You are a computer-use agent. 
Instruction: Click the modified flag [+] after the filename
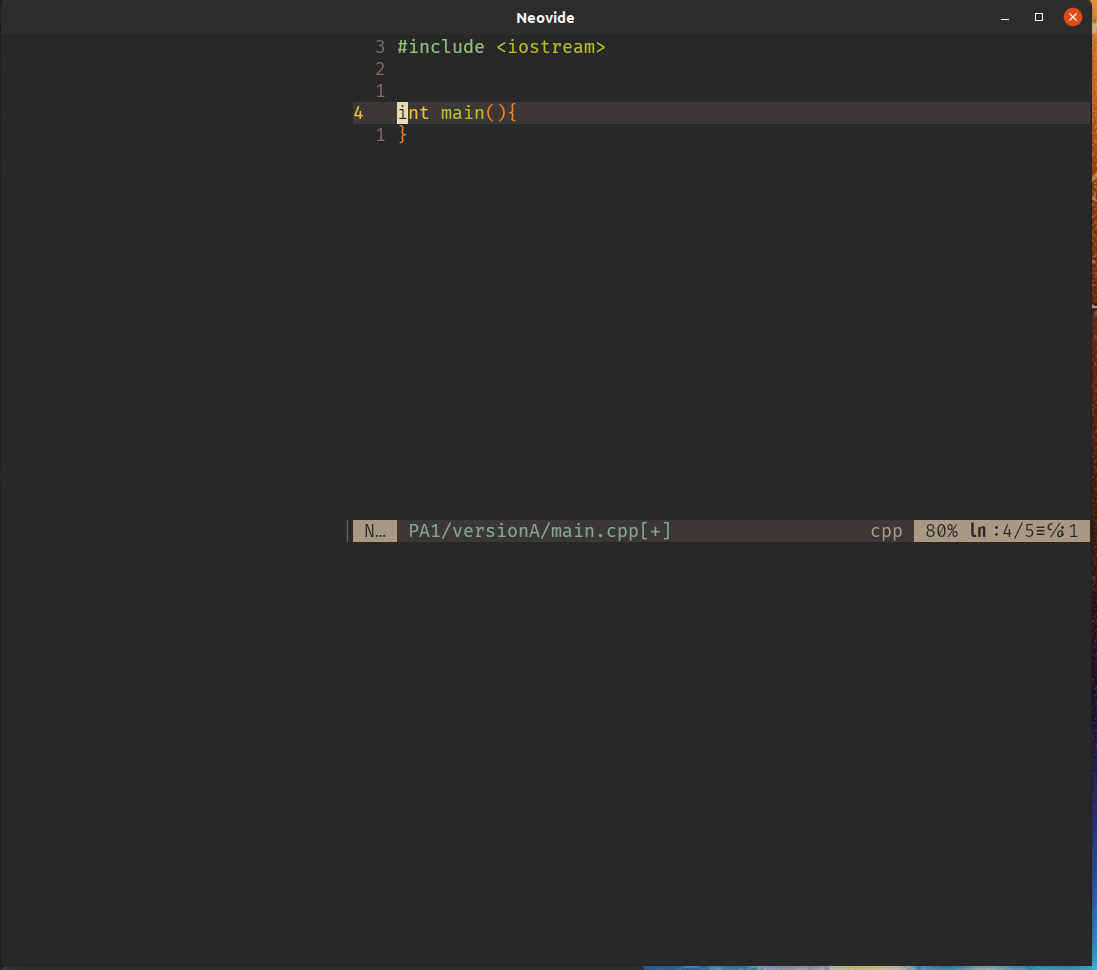(x=655, y=531)
